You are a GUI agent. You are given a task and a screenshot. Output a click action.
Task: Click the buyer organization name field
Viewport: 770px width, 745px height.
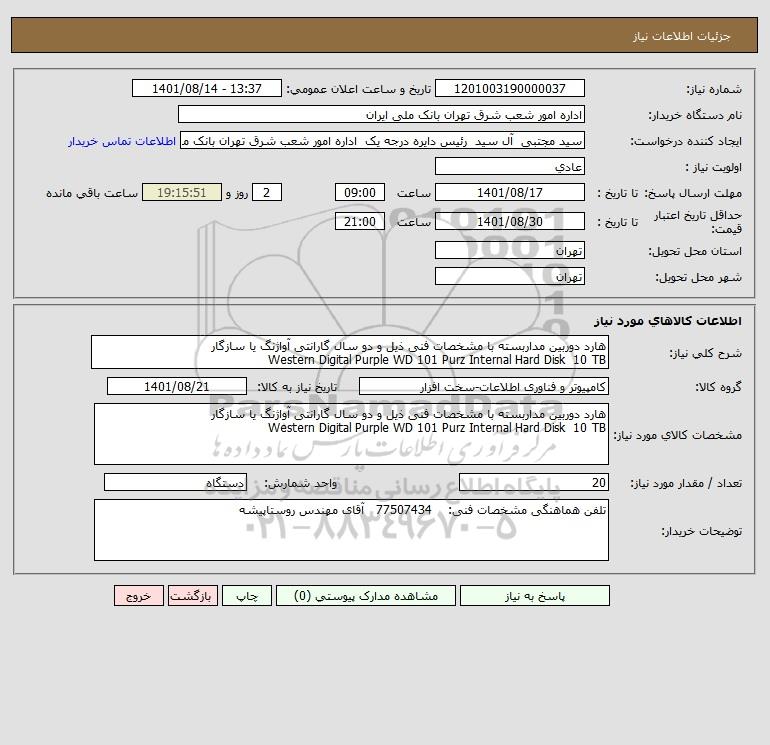tap(381, 114)
